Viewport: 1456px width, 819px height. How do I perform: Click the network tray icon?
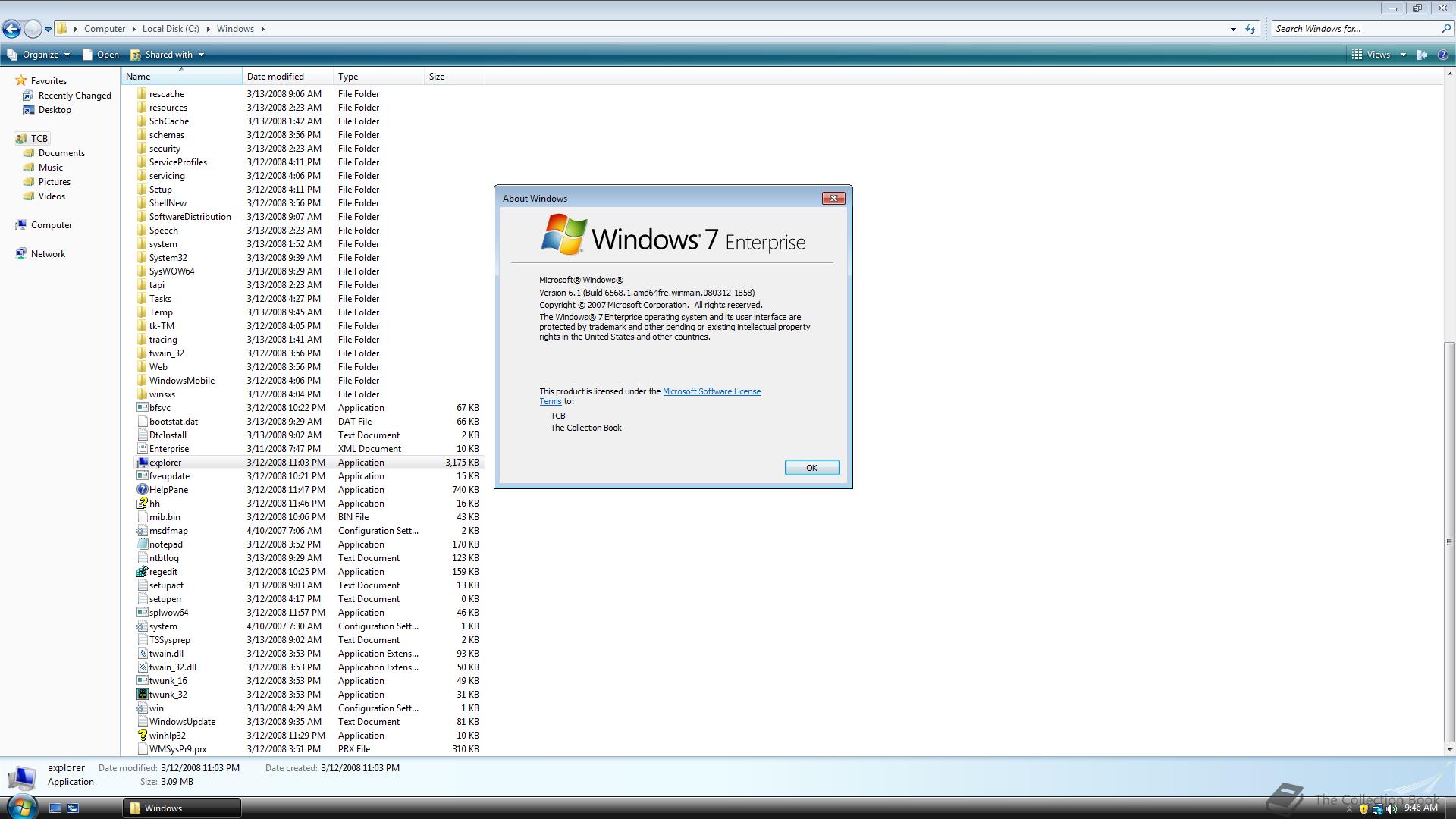click(x=1377, y=809)
